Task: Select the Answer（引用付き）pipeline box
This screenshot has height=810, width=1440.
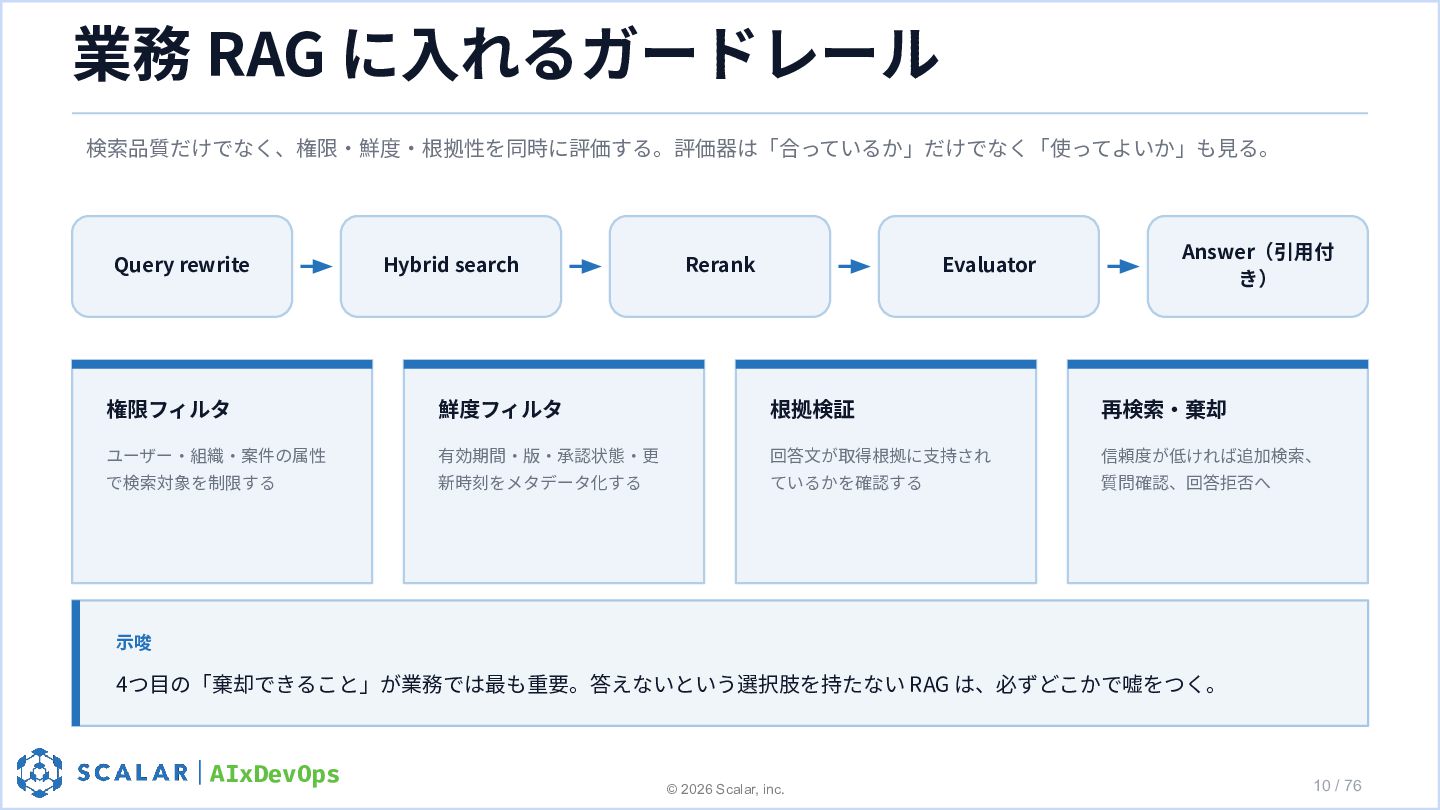Action: (1258, 266)
